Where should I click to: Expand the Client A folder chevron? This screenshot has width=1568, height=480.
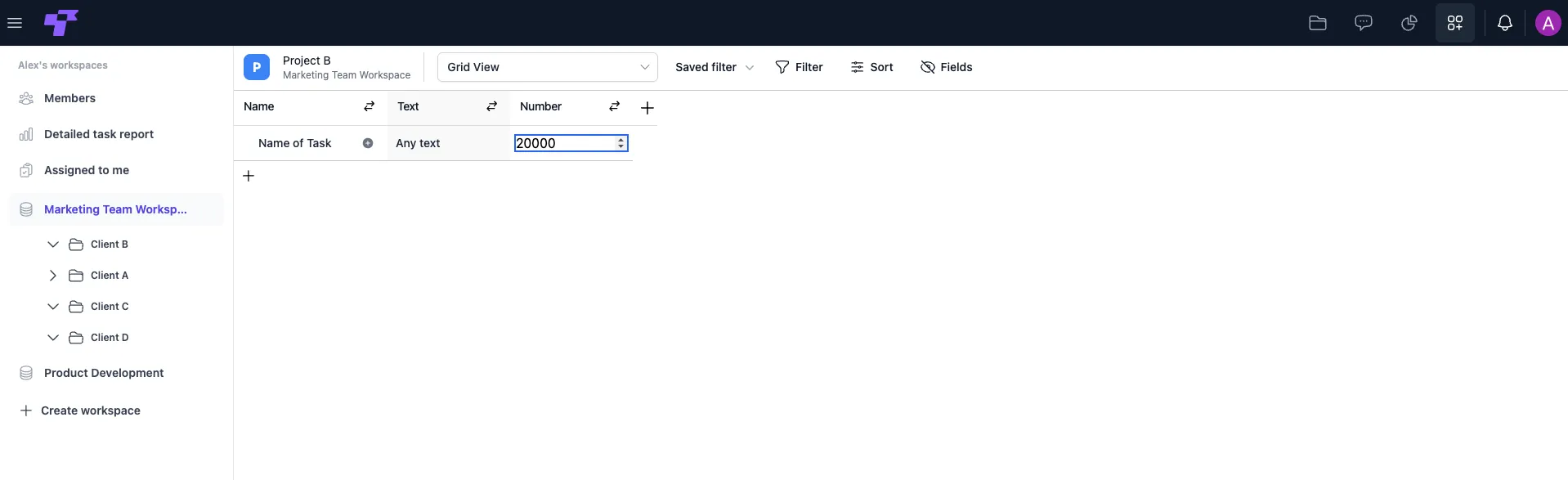[53, 276]
